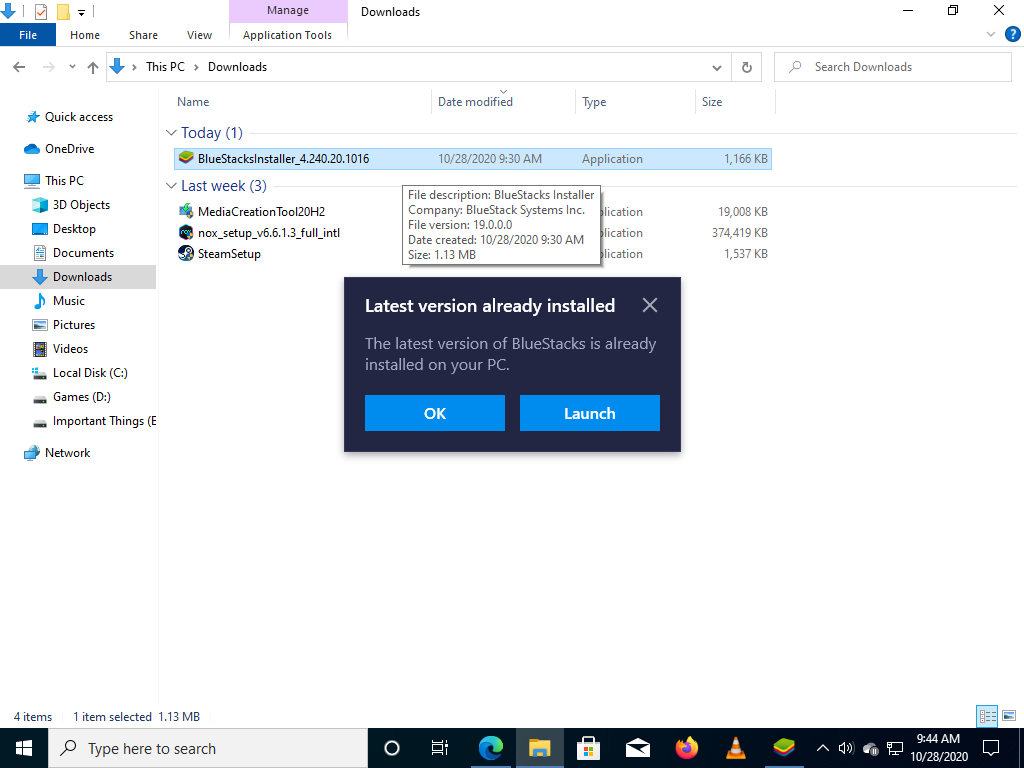Open Cortana circle on taskbar
This screenshot has height=768, width=1024.
(x=392, y=748)
